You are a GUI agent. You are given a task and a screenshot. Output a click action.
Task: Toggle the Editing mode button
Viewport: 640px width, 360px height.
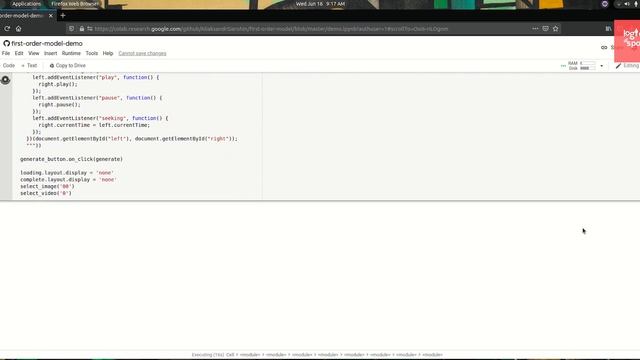click(627, 66)
